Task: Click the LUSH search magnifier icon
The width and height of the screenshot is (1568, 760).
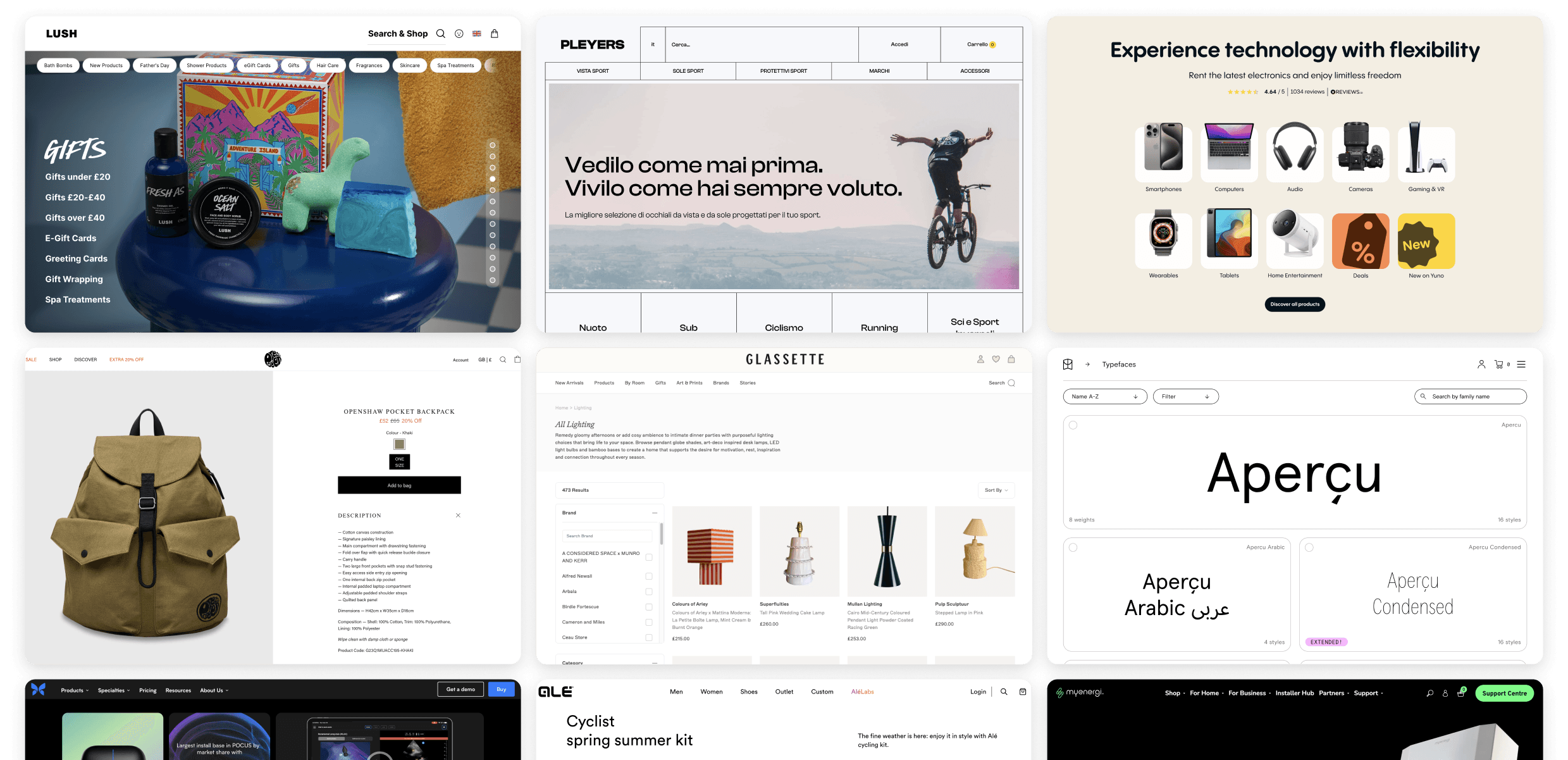Action: pyautogui.click(x=440, y=34)
